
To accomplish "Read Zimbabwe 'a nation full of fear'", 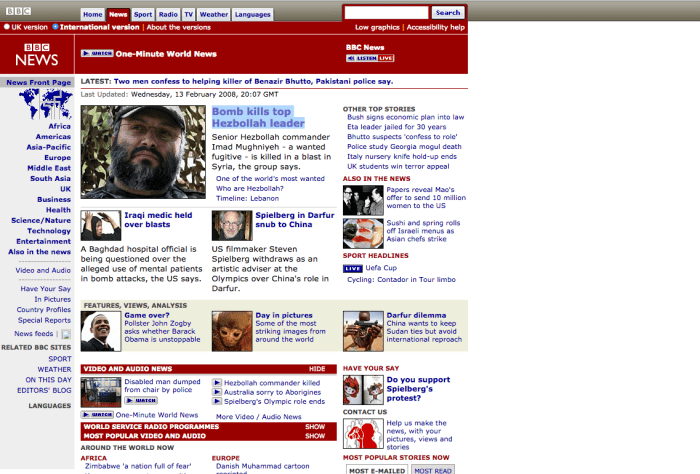I will 138,466.
